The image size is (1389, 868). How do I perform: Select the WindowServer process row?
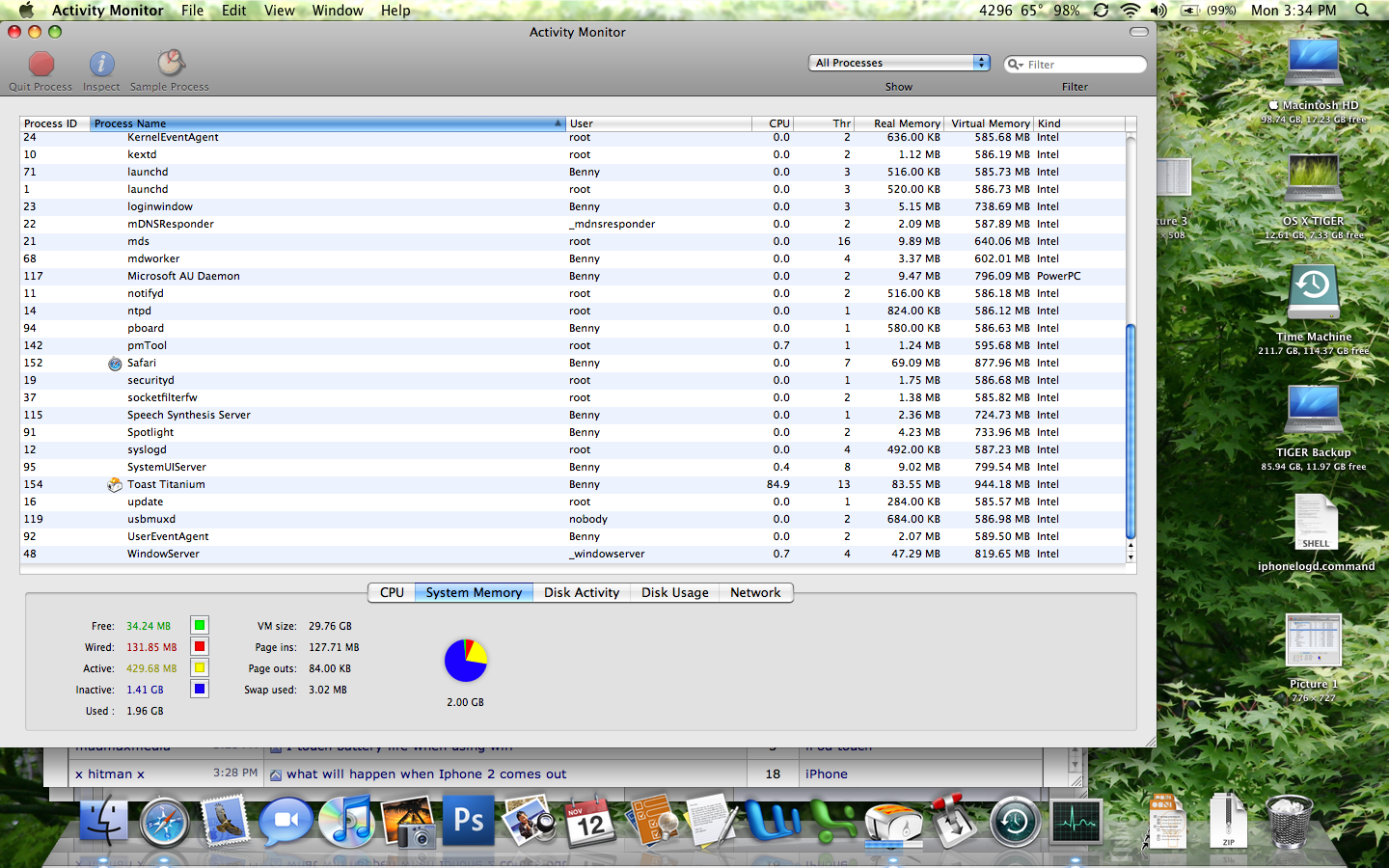(573, 554)
